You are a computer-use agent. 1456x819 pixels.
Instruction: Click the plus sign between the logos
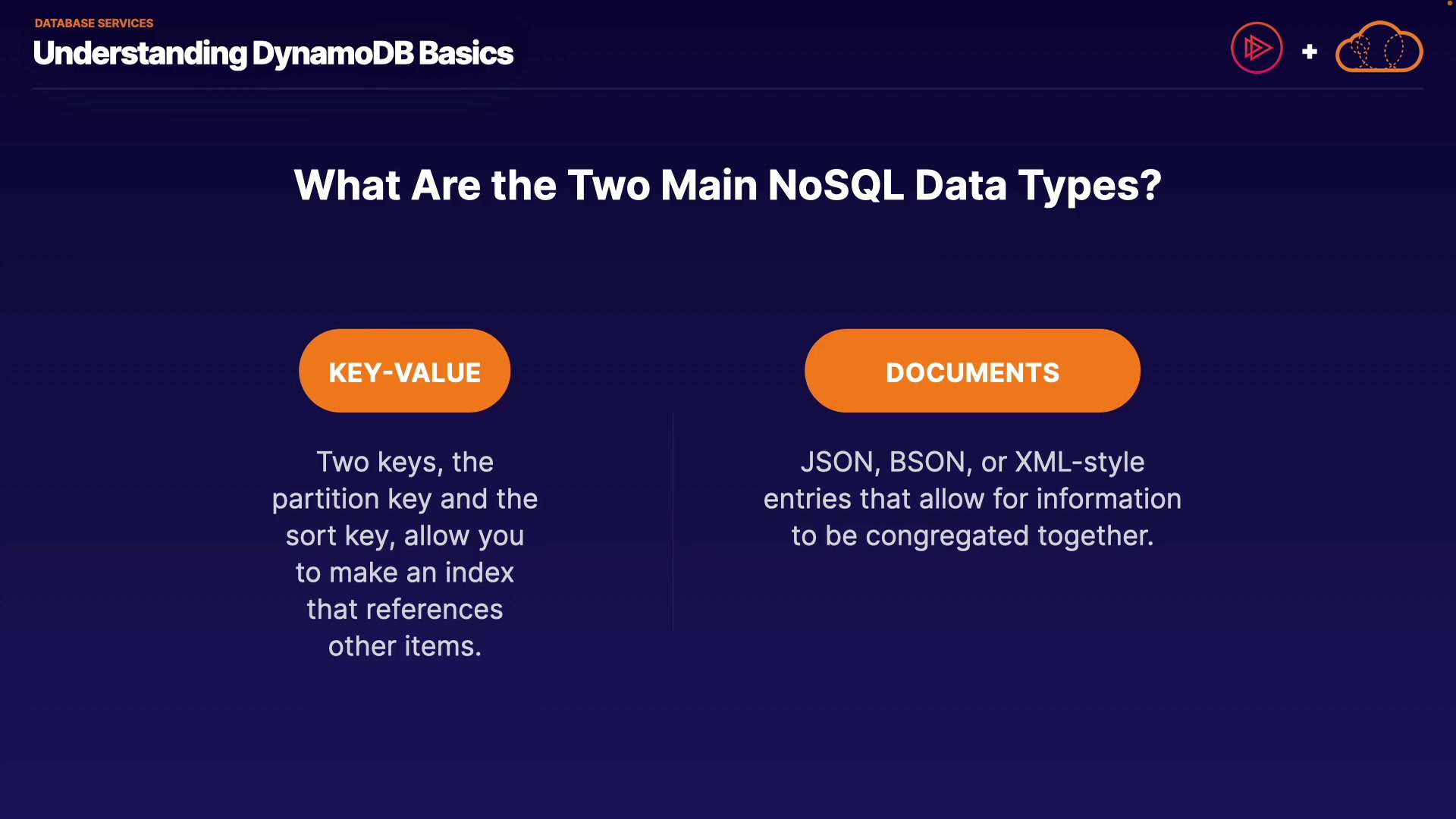[x=1309, y=52]
